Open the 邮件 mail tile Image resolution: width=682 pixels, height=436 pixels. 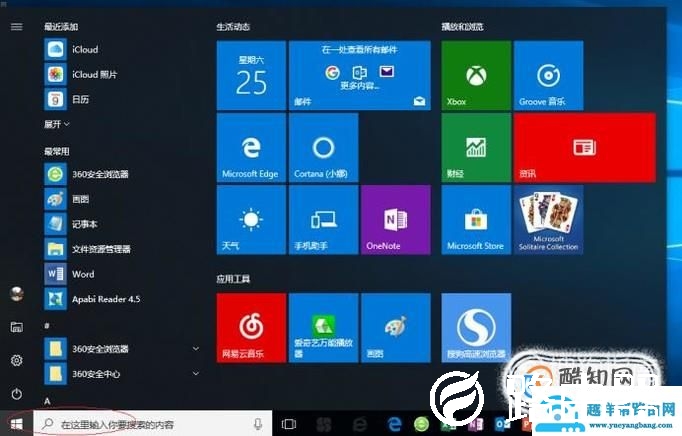coord(360,75)
